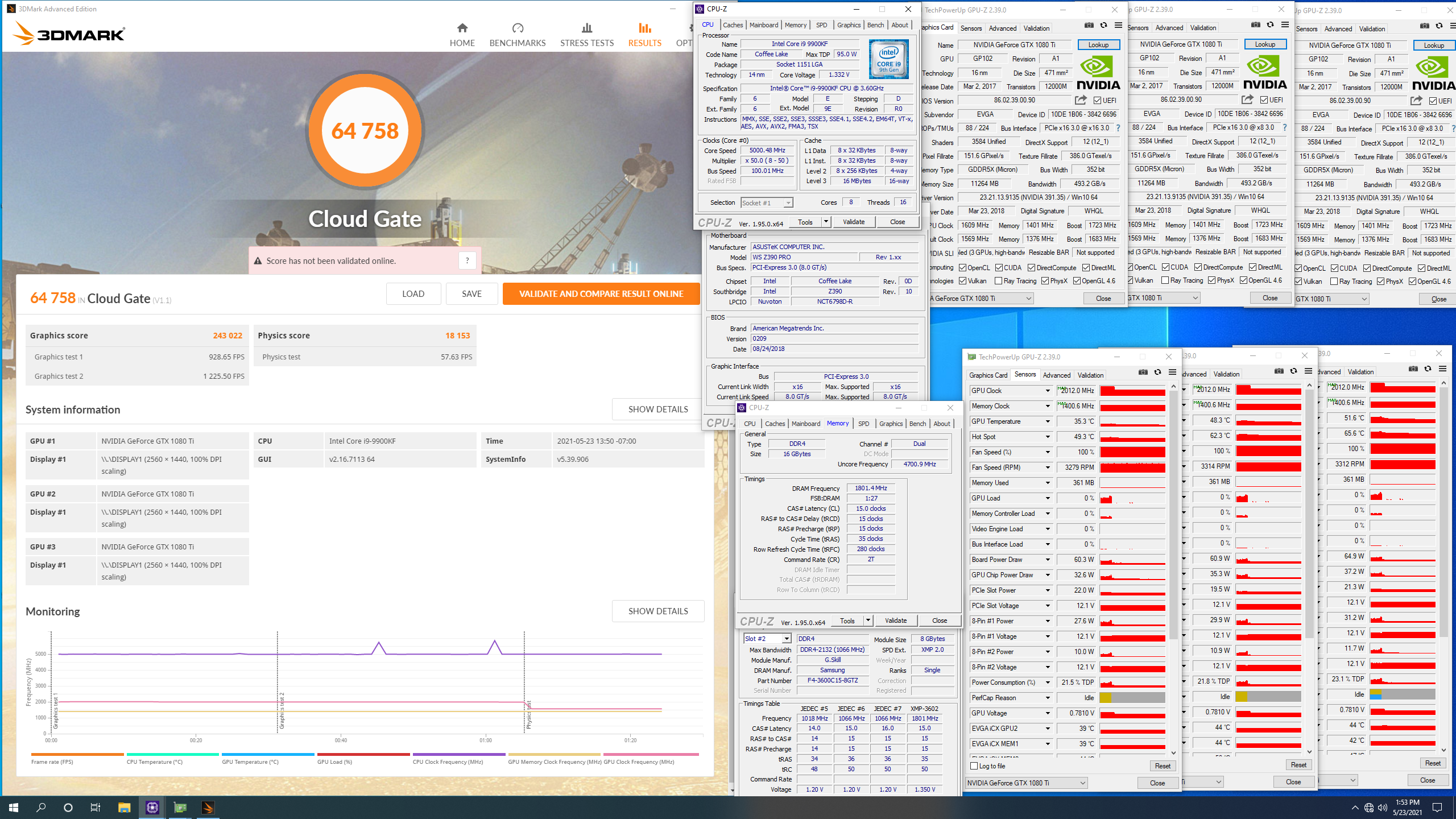
Task: Open hamburger menu in leftmost top GPU-Z window
Action: click(x=1118, y=25)
